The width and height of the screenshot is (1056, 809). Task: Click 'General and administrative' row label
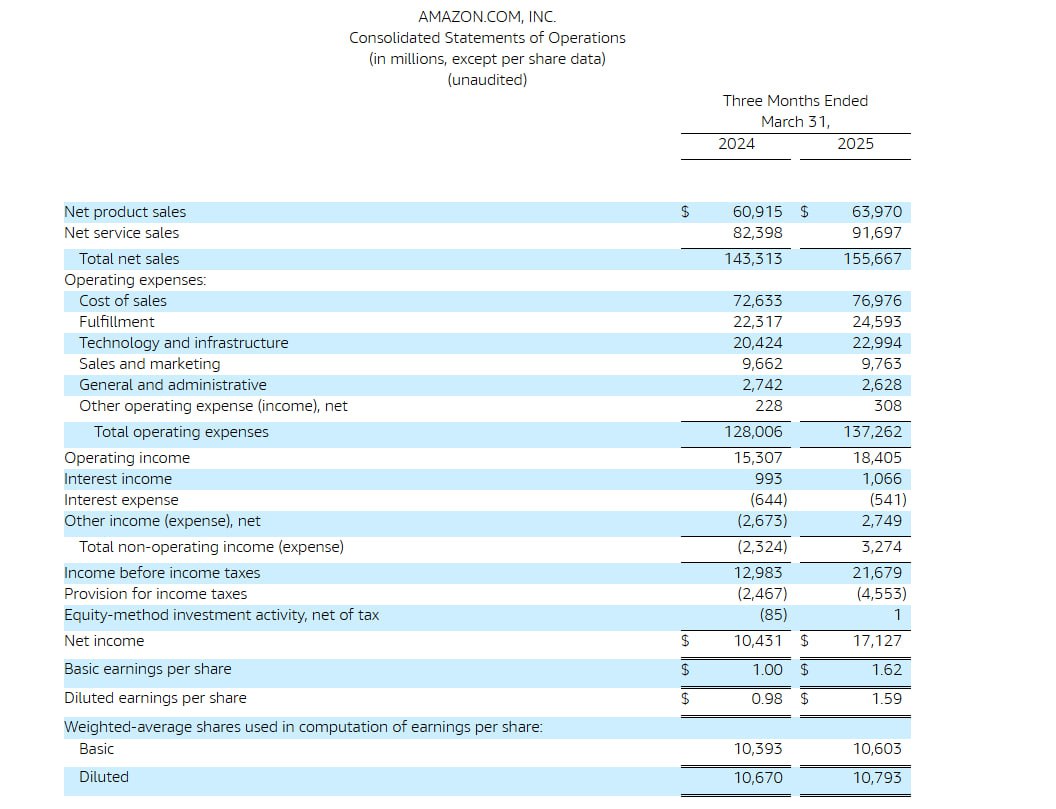172,385
